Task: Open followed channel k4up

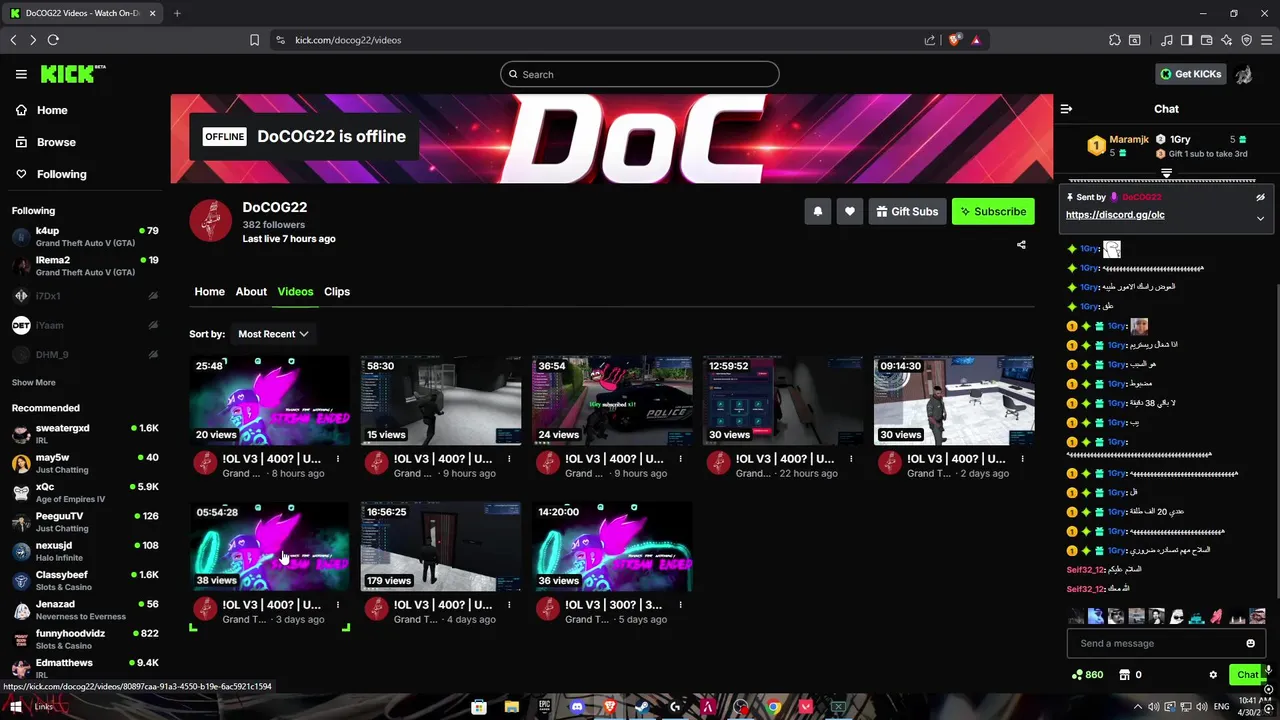Action: pyautogui.click(x=85, y=237)
